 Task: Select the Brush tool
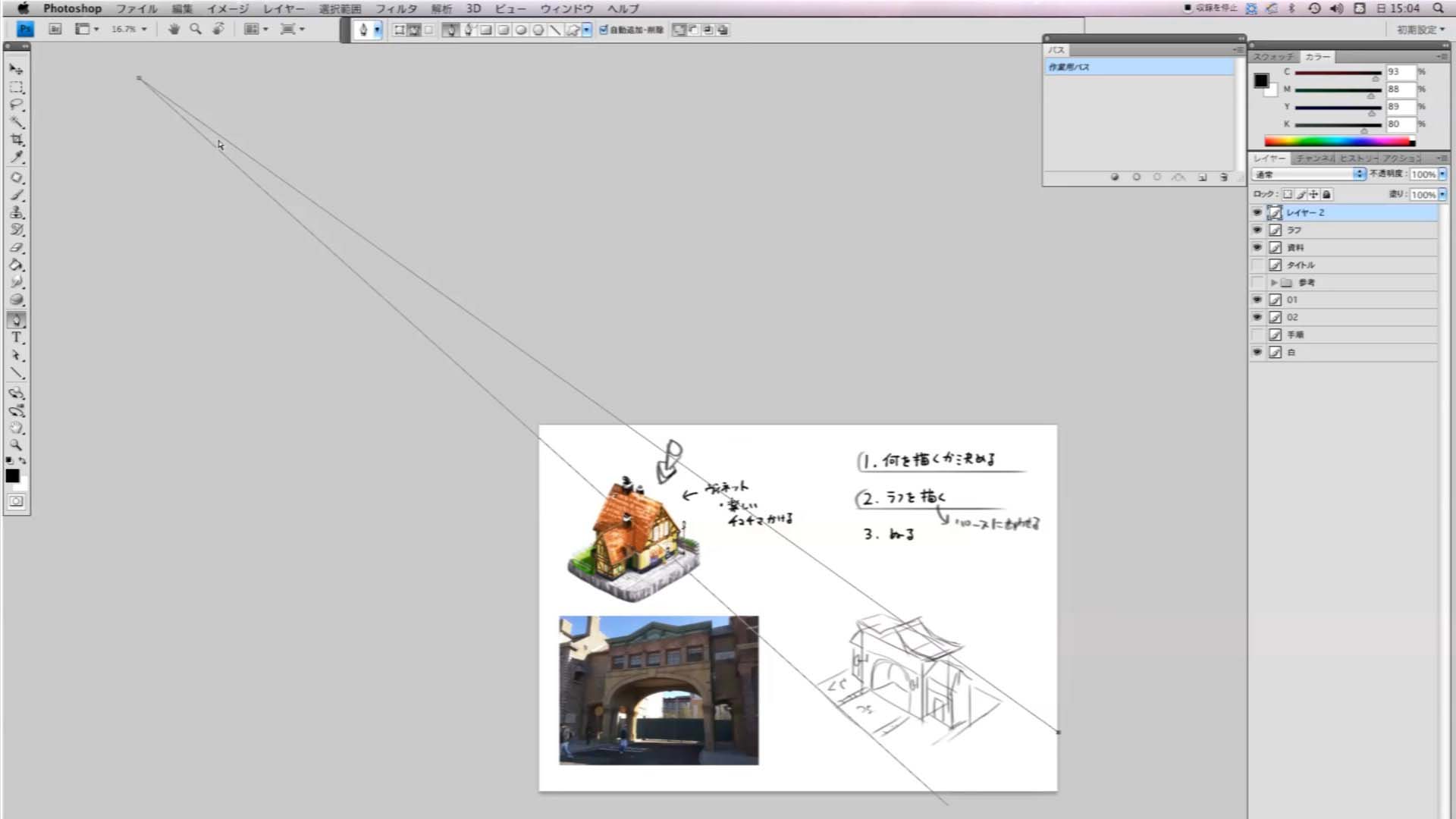(16, 195)
